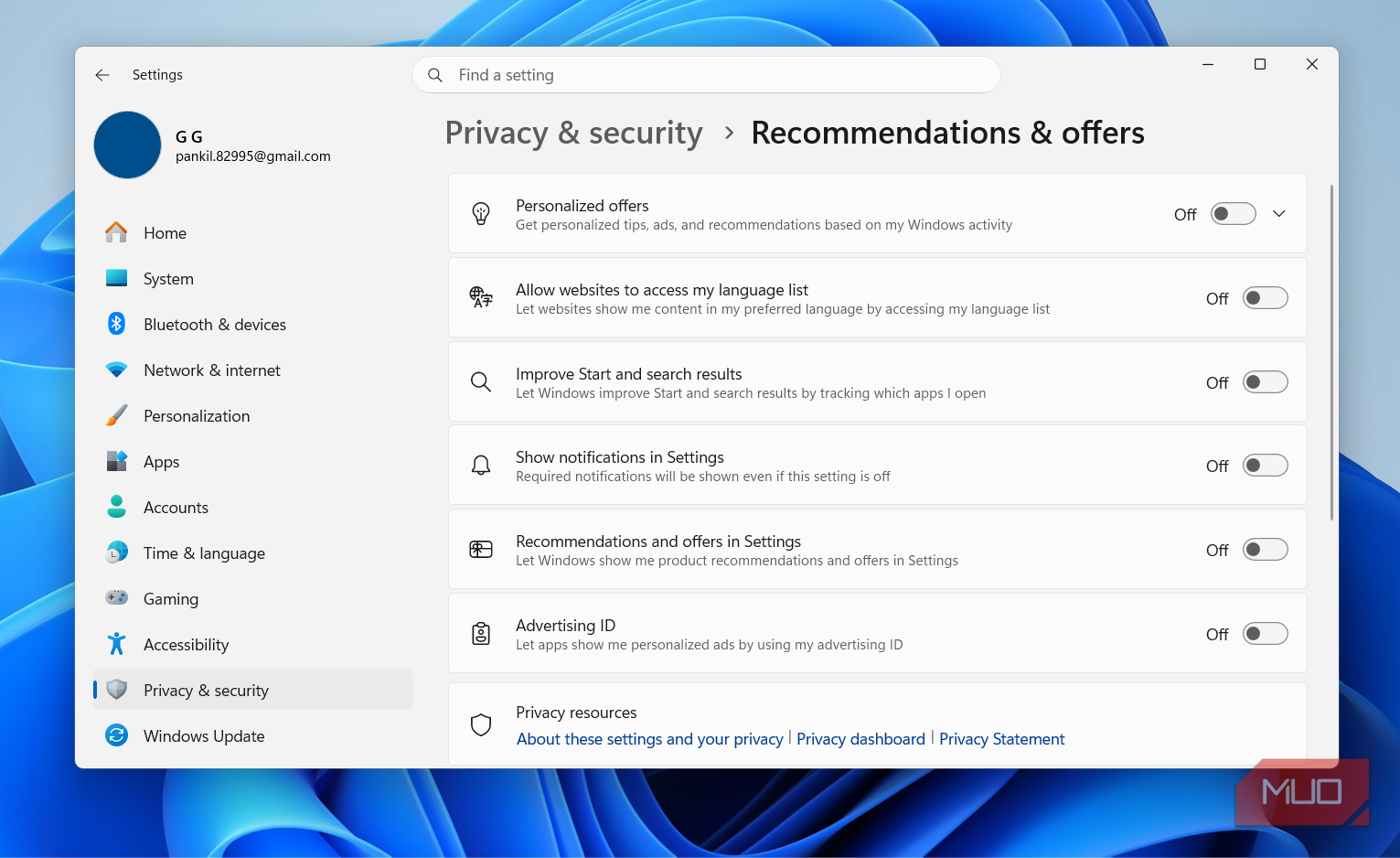Turn on Improve Start and search results
The image size is (1400, 858).
1265,382
